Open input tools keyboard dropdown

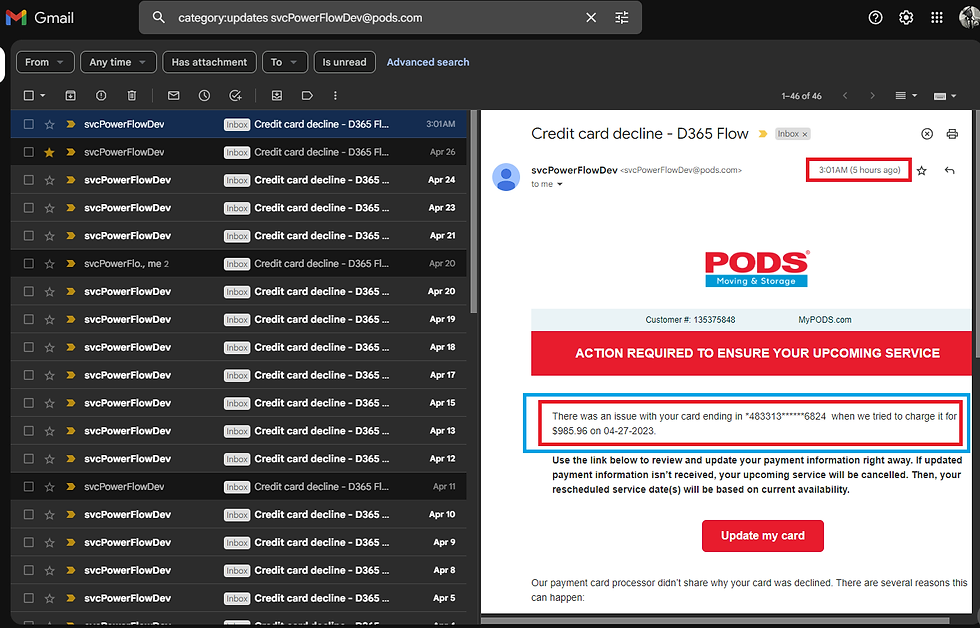point(944,96)
